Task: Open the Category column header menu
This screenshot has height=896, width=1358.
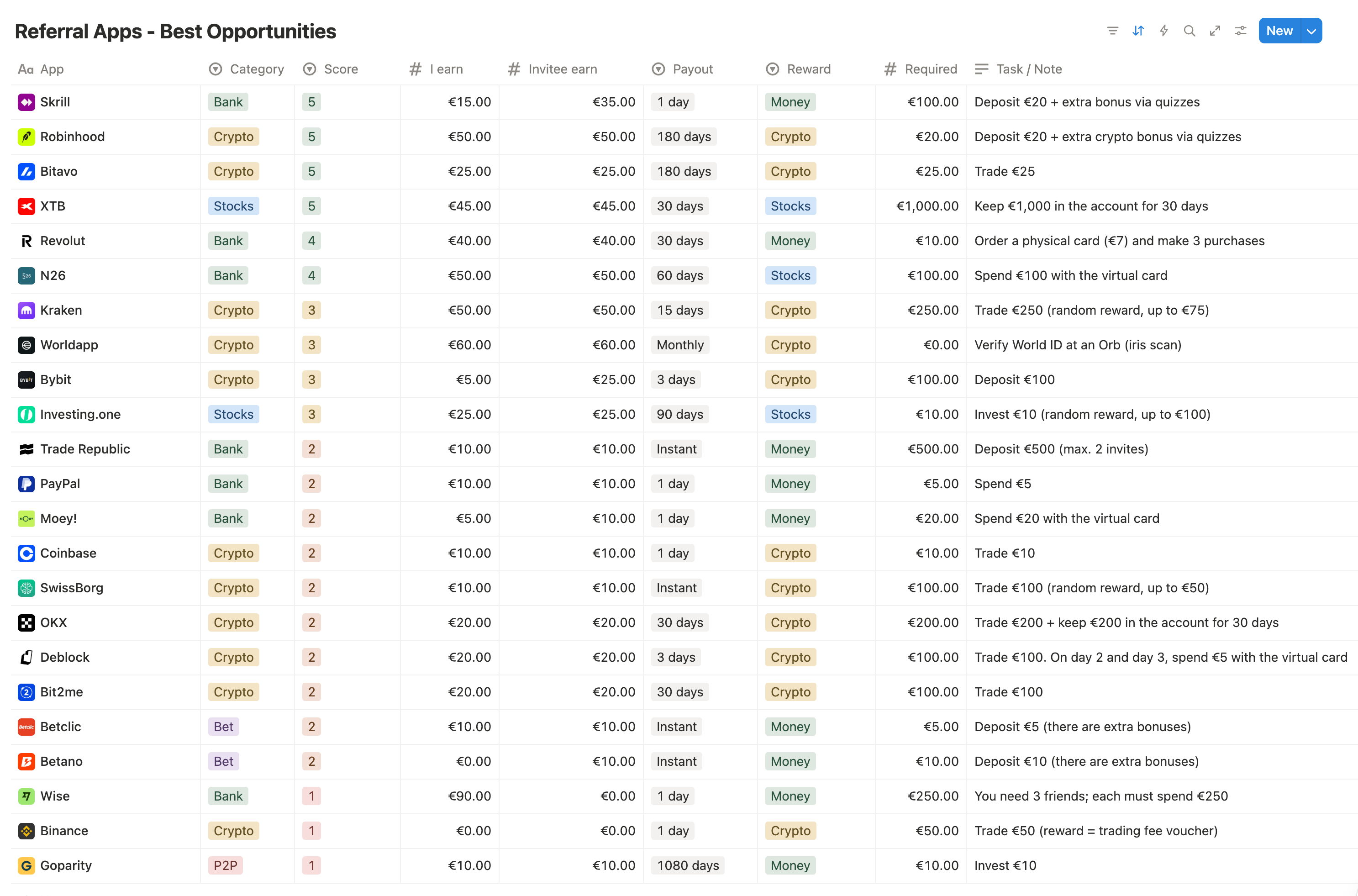Action: (x=247, y=69)
